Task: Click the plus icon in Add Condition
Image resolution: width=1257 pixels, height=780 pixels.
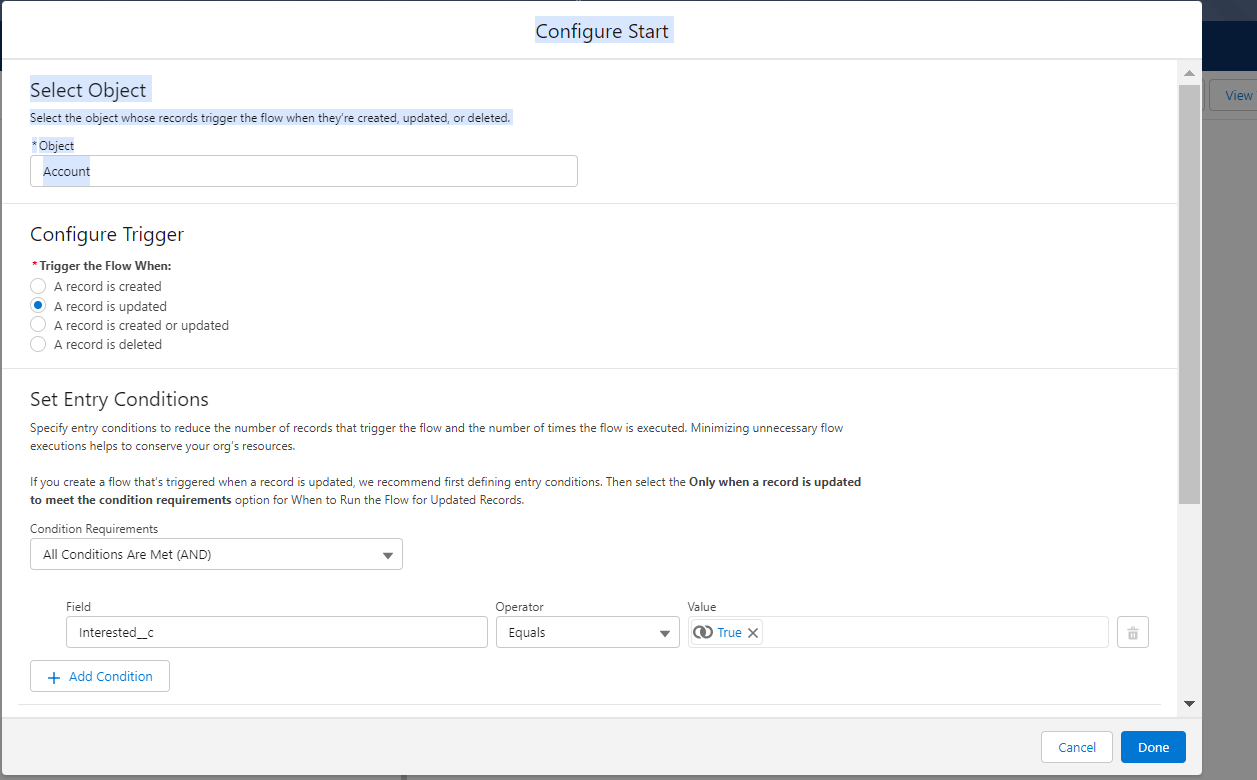Action: pos(54,677)
